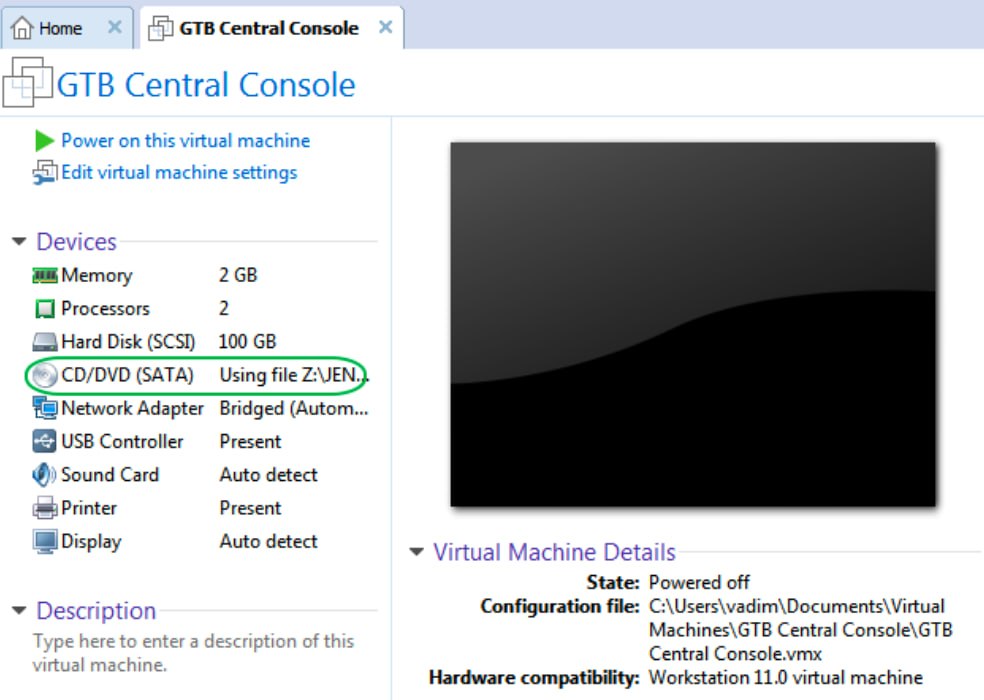Click the black VM screen preview
This screenshot has width=984, height=700.
[693, 325]
